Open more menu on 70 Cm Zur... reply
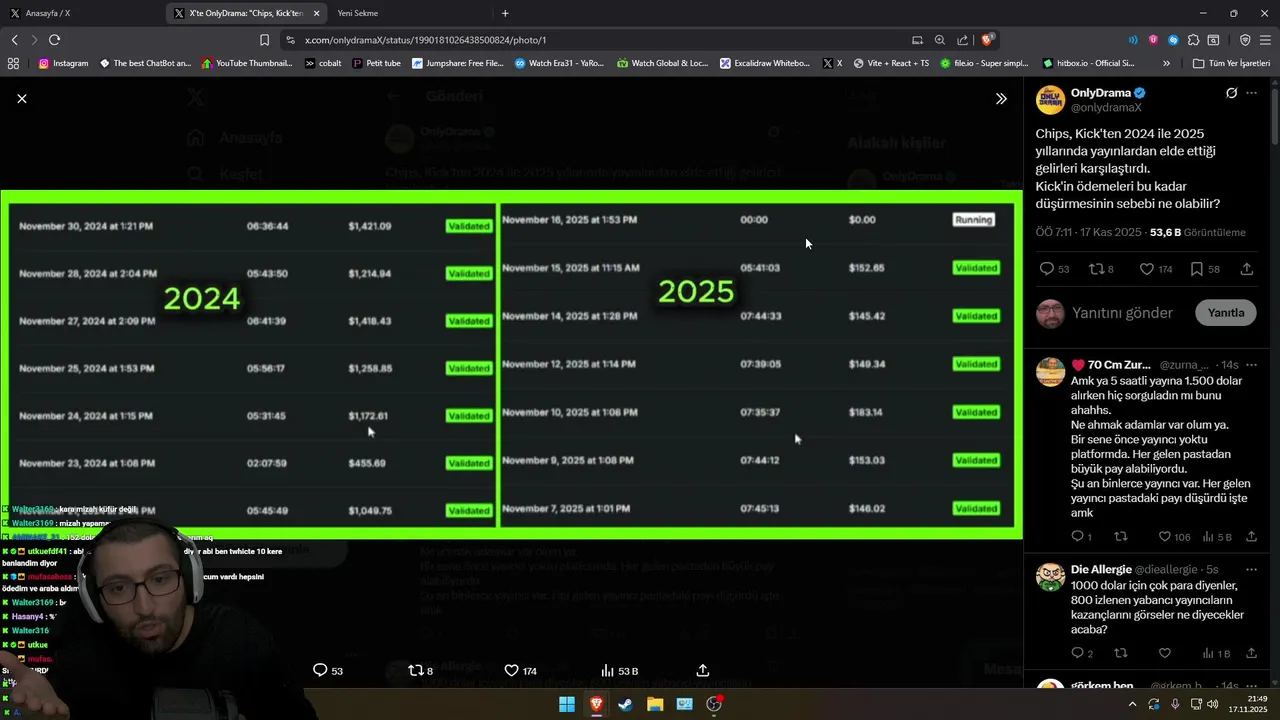 tap(1252, 365)
